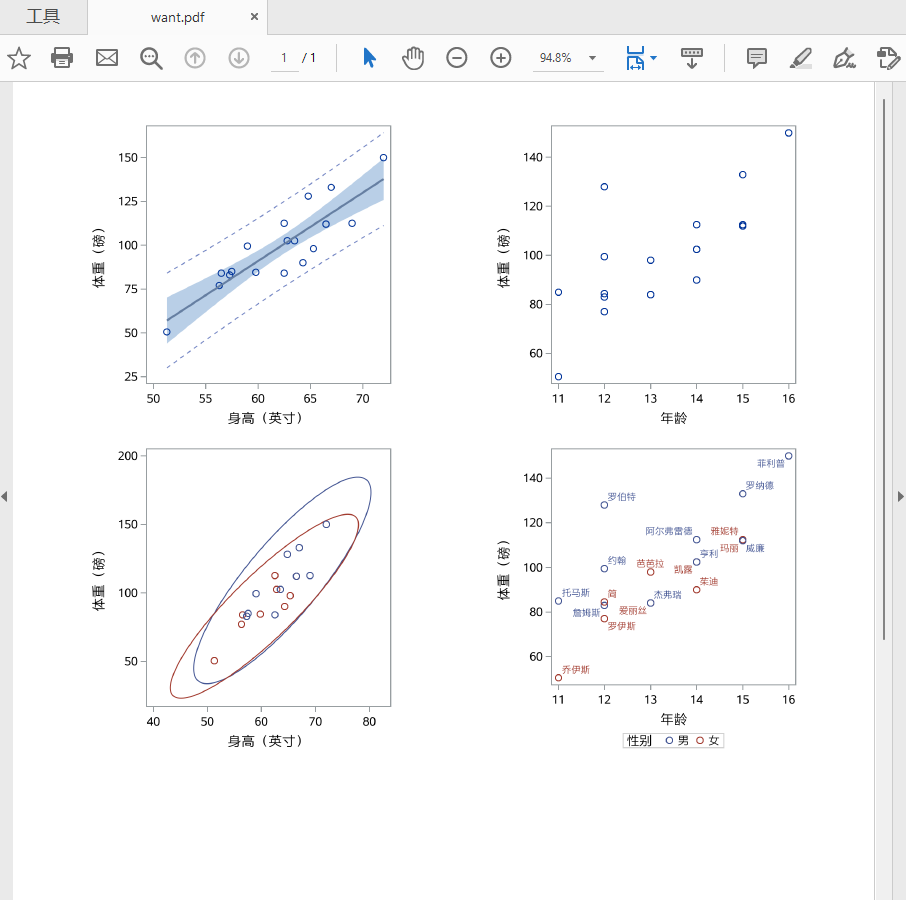Zoom in with the plus icon
This screenshot has width=906, height=900.
pyautogui.click(x=500, y=58)
